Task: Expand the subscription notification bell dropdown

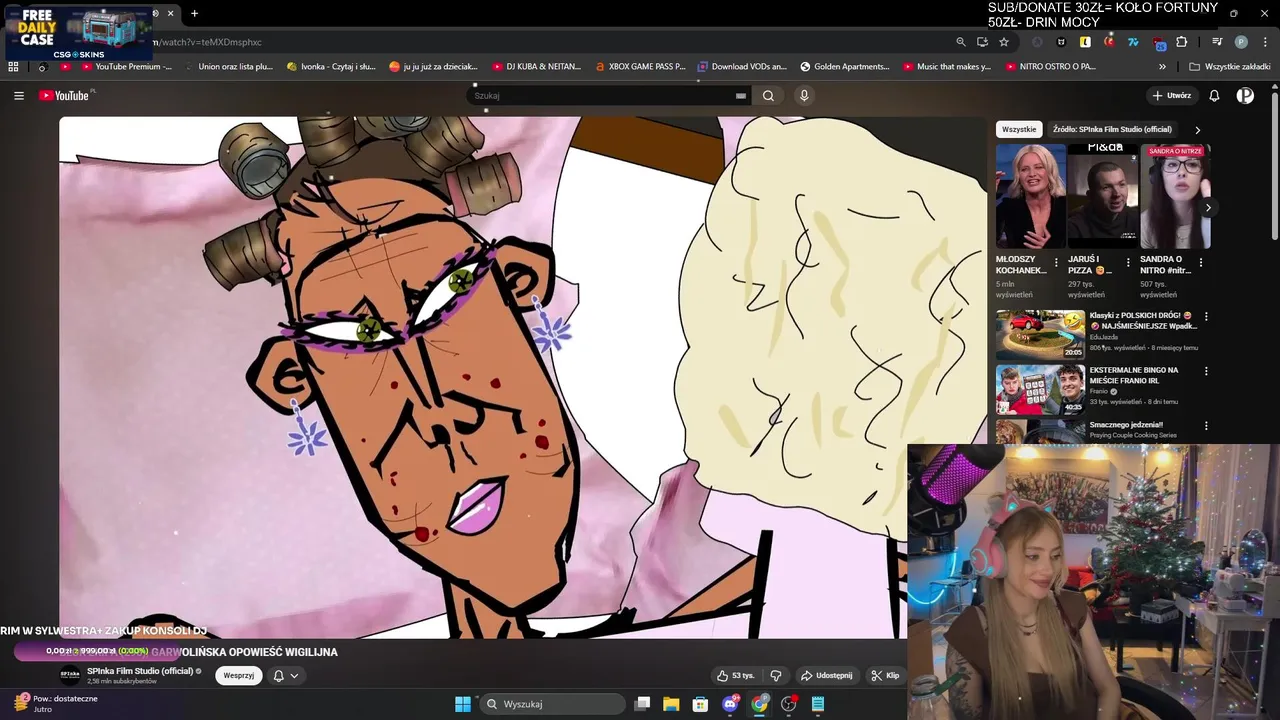Action: tap(286, 675)
